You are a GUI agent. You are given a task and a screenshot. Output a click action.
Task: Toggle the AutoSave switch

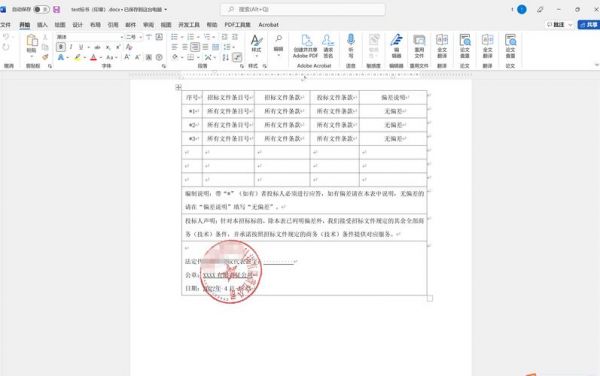tap(41, 9)
